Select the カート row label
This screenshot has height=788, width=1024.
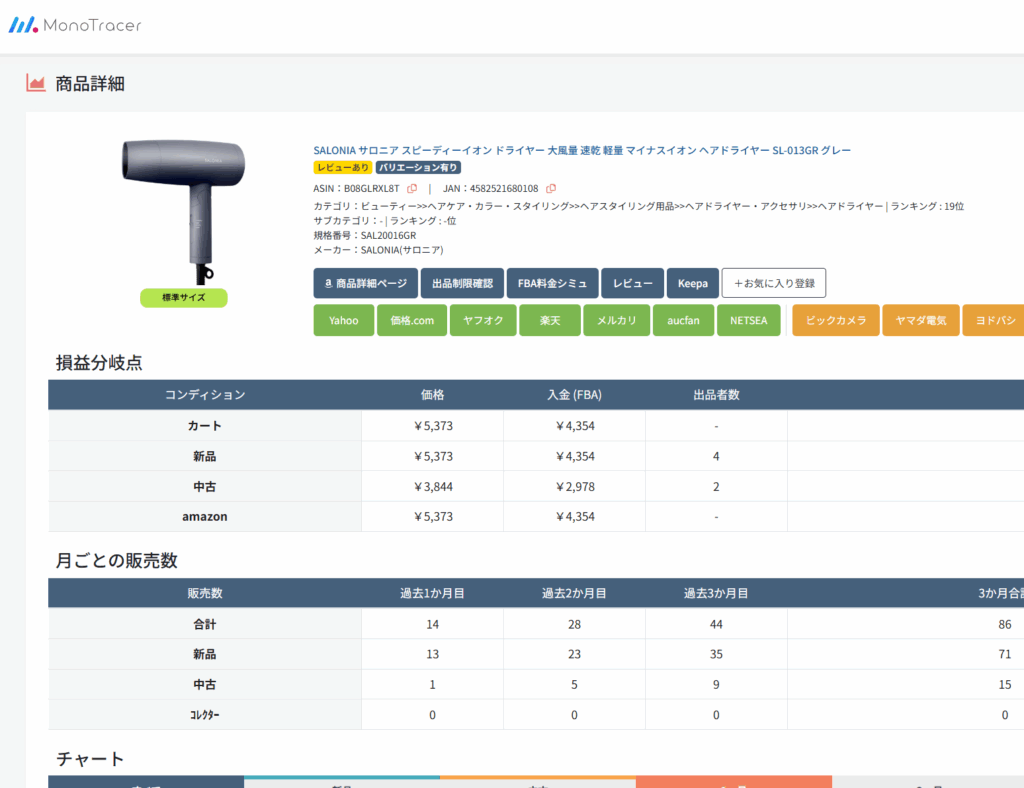[205, 426]
